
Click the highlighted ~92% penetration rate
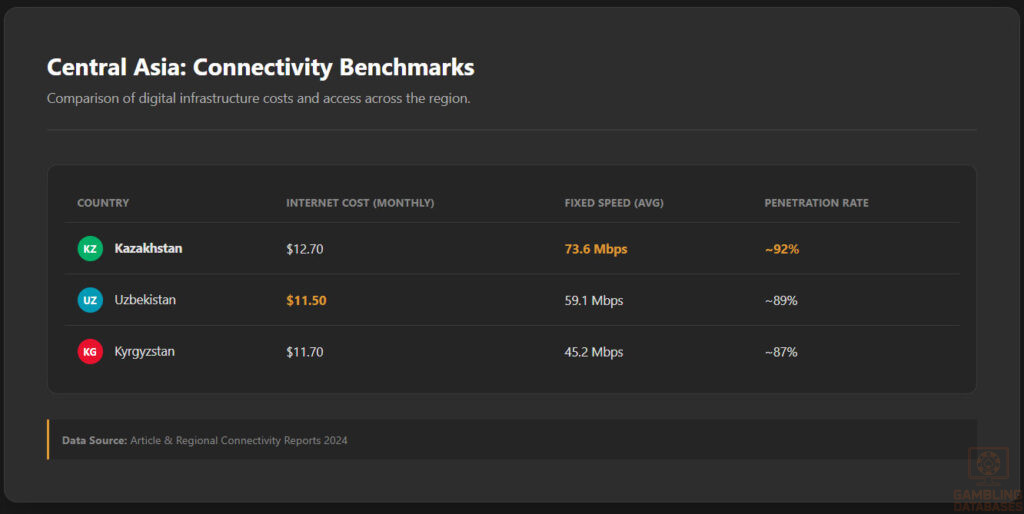[782, 249]
